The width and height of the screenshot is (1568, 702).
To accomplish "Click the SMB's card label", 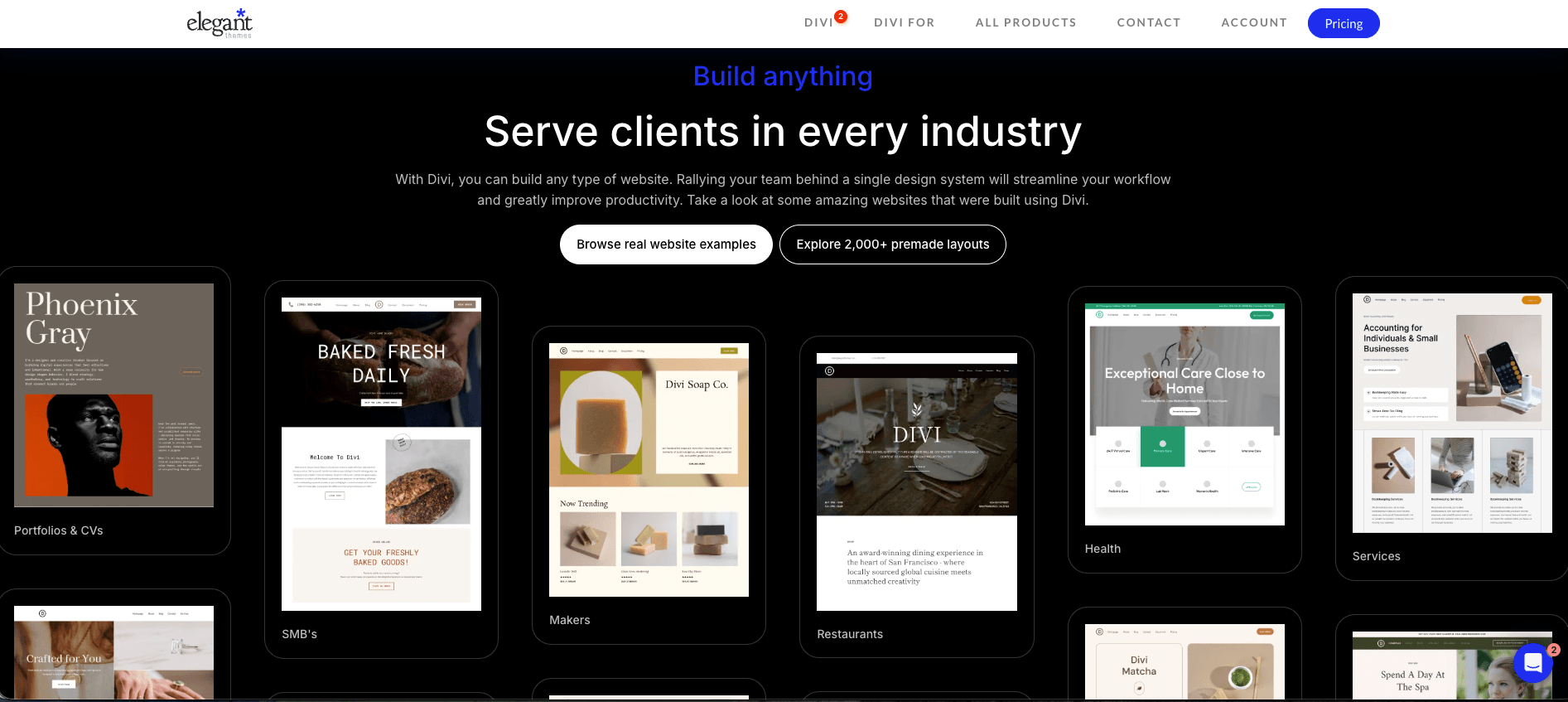I will (299, 634).
